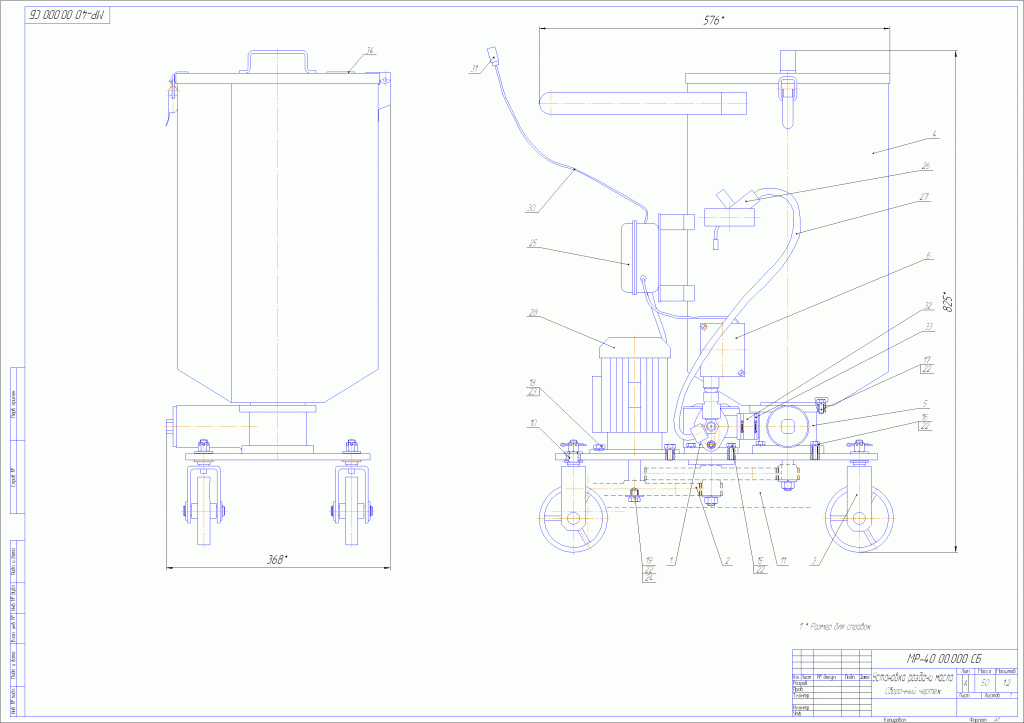Click callout number 15 below the frame

point(761,560)
